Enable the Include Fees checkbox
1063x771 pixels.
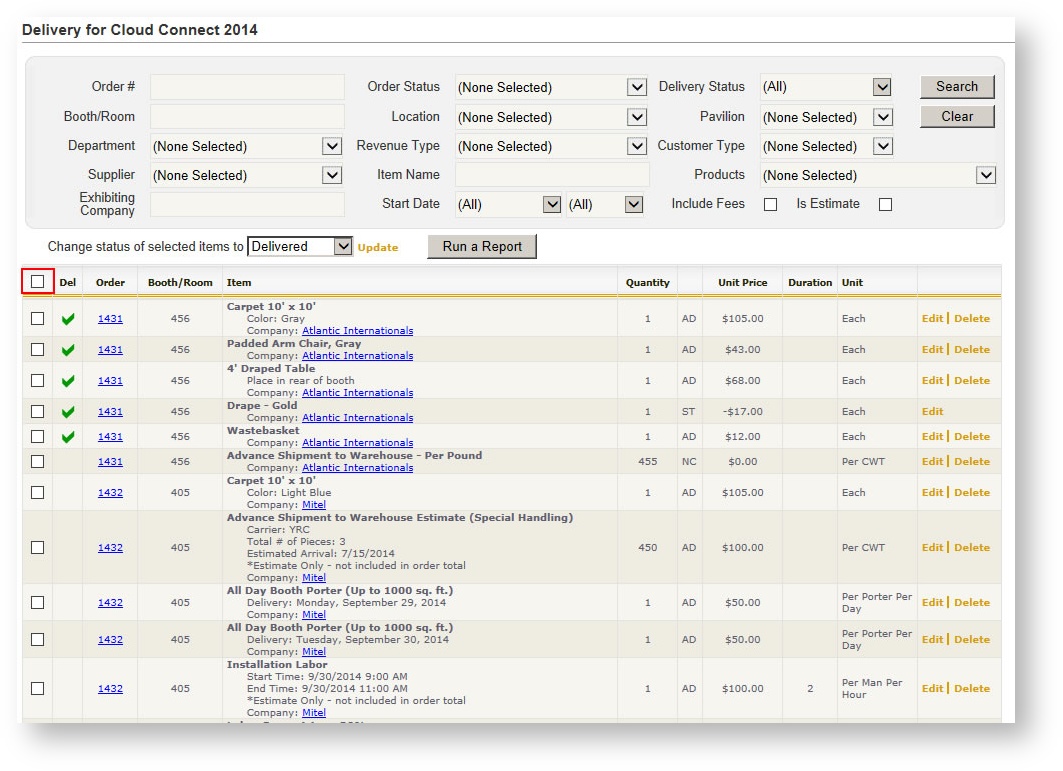770,204
